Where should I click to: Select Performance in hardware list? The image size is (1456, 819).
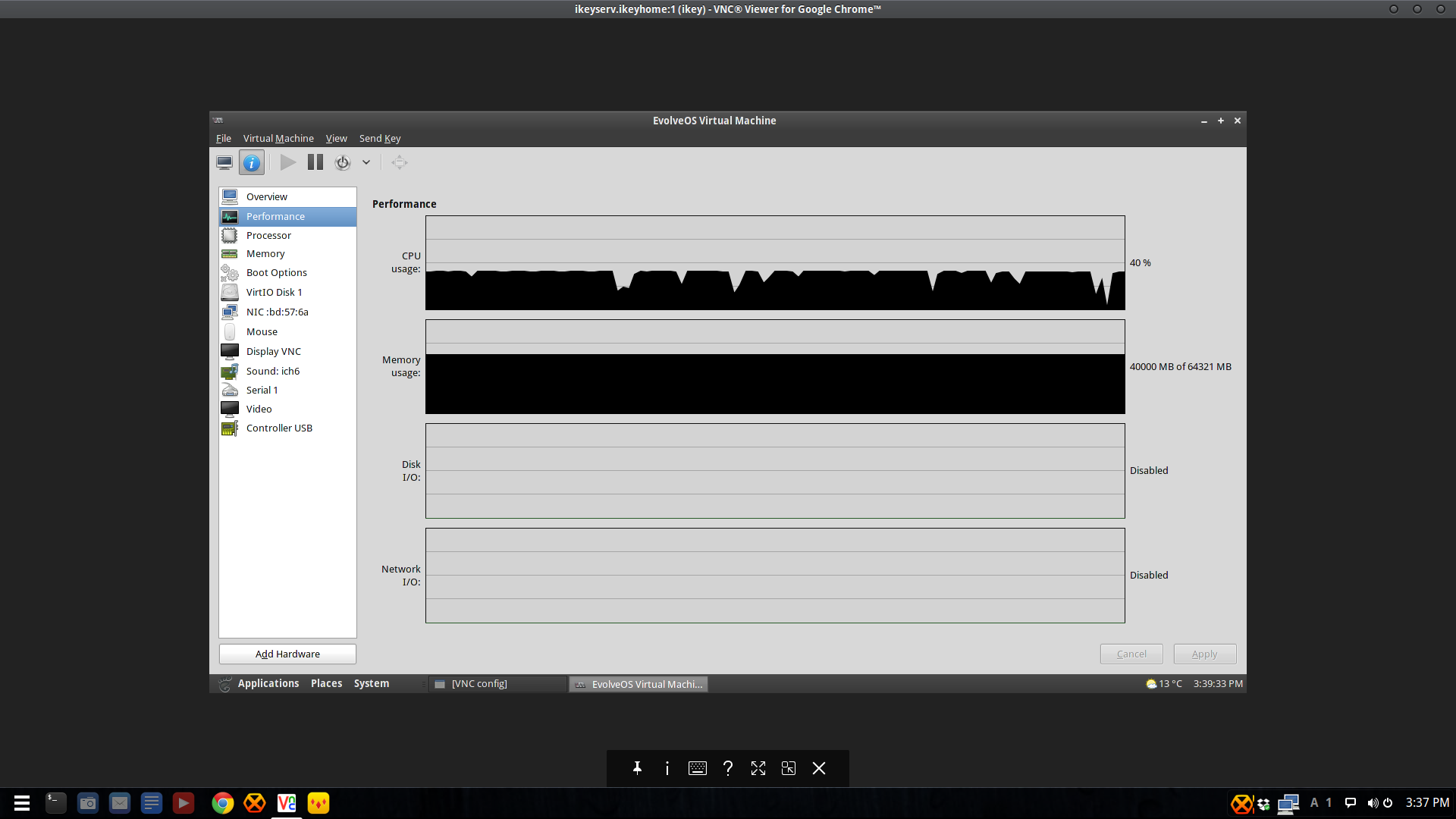pos(287,216)
